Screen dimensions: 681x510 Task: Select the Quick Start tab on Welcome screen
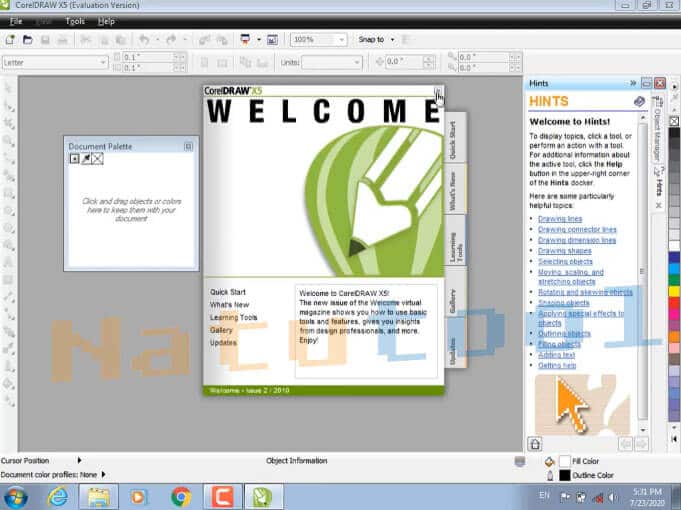[x=453, y=141]
